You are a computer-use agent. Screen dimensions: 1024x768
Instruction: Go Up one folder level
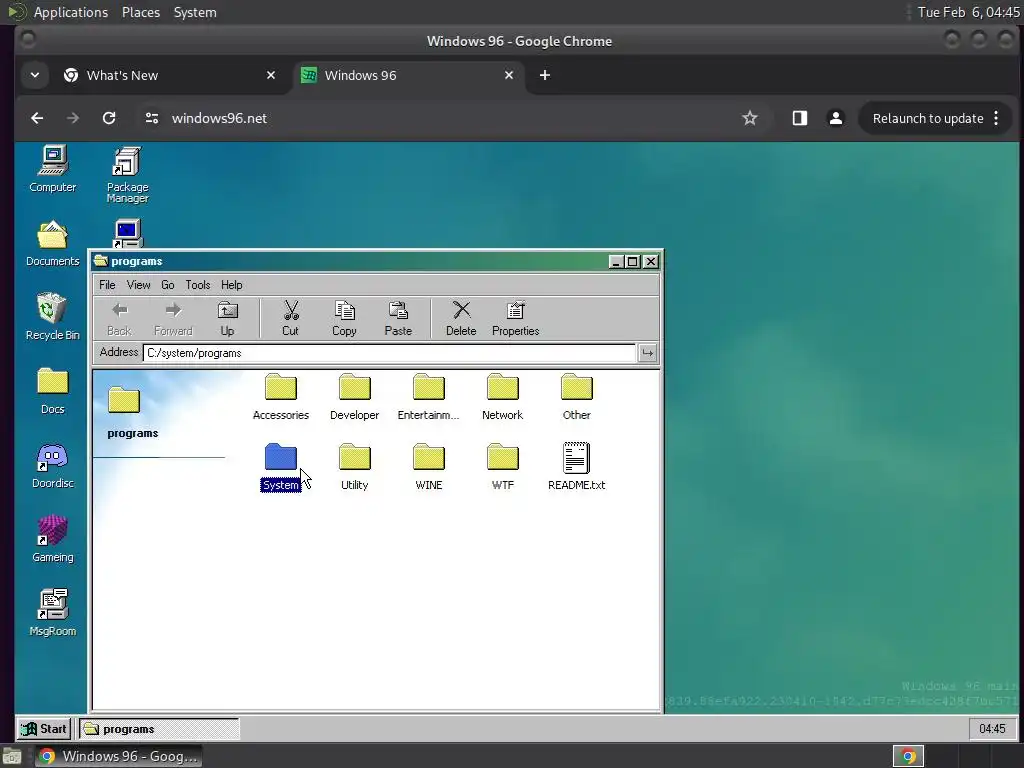[227, 319]
